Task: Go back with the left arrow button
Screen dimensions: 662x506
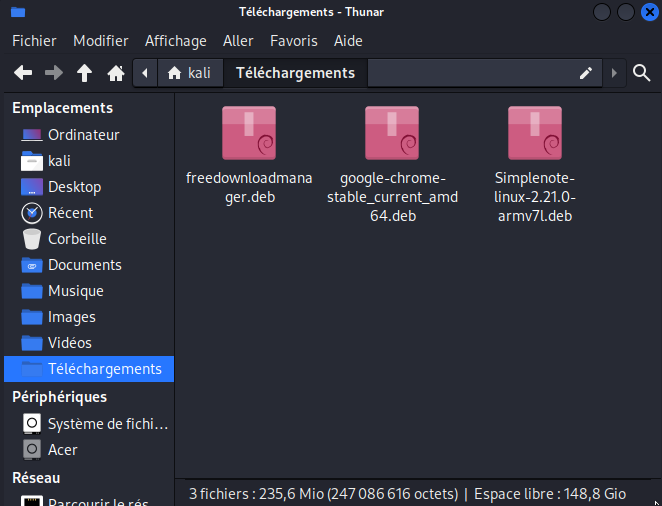Action: [x=23, y=73]
